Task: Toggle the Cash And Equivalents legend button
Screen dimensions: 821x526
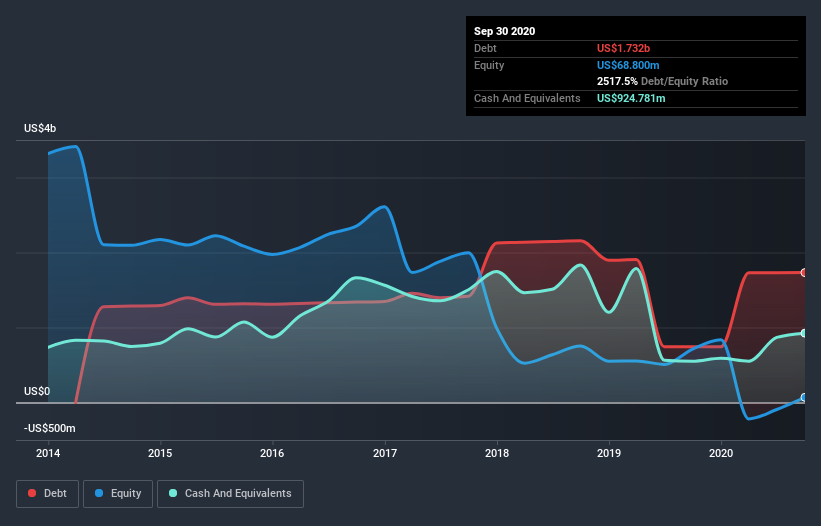Action: 230,494
